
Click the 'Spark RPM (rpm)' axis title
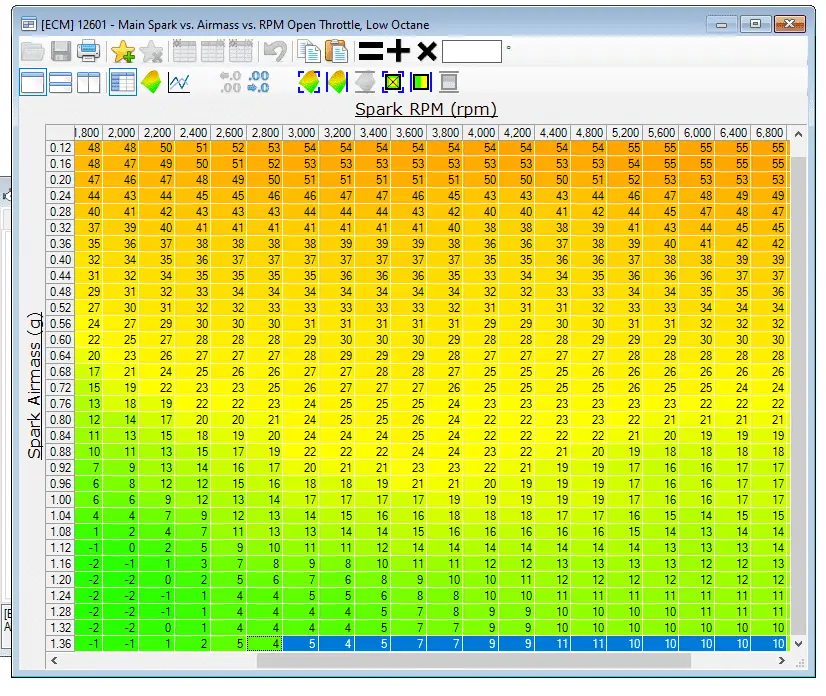click(x=426, y=109)
